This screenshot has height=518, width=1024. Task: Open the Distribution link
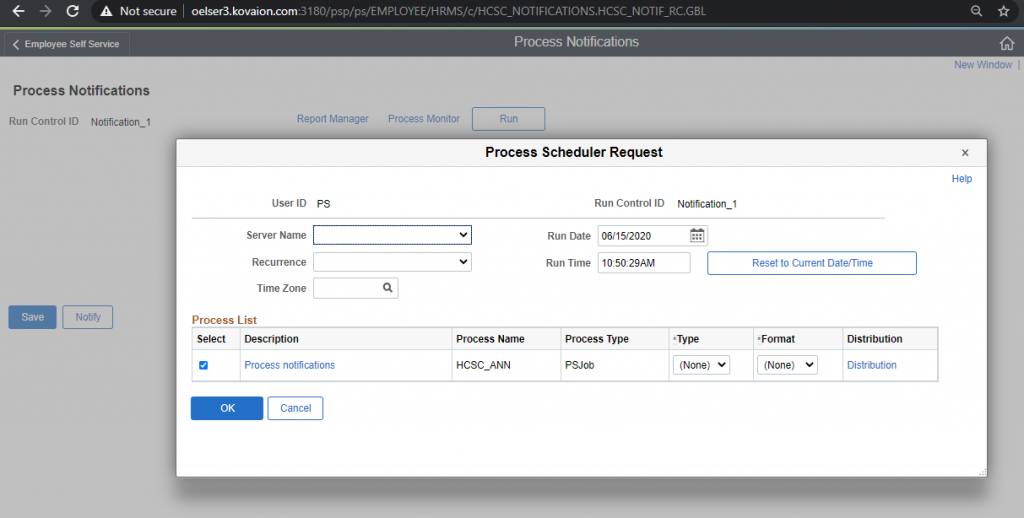(871, 365)
